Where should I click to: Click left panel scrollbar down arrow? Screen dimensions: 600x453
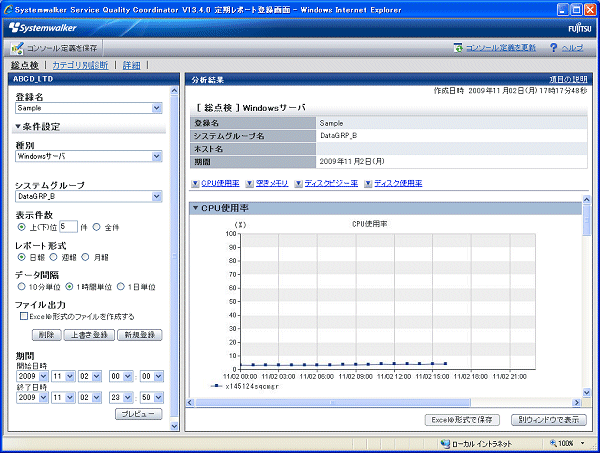(x=174, y=425)
